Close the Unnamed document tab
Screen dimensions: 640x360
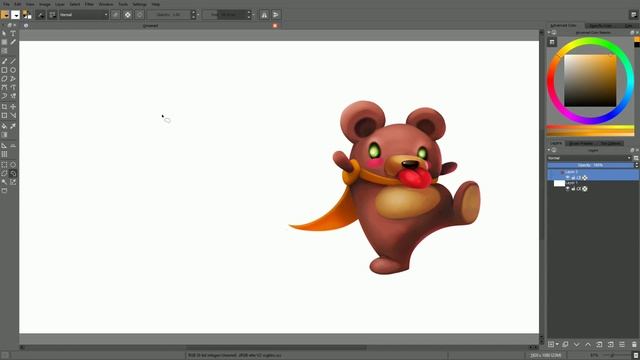(275, 26)
